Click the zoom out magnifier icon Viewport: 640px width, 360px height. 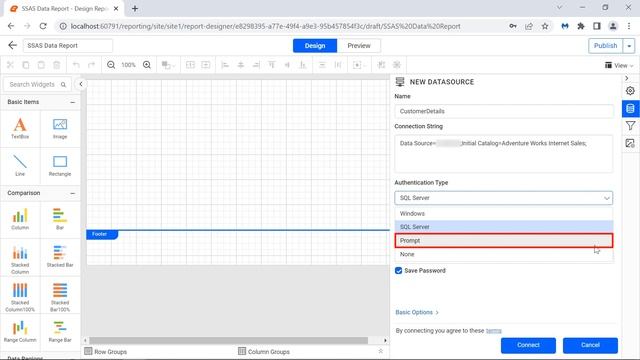[111, 65]
